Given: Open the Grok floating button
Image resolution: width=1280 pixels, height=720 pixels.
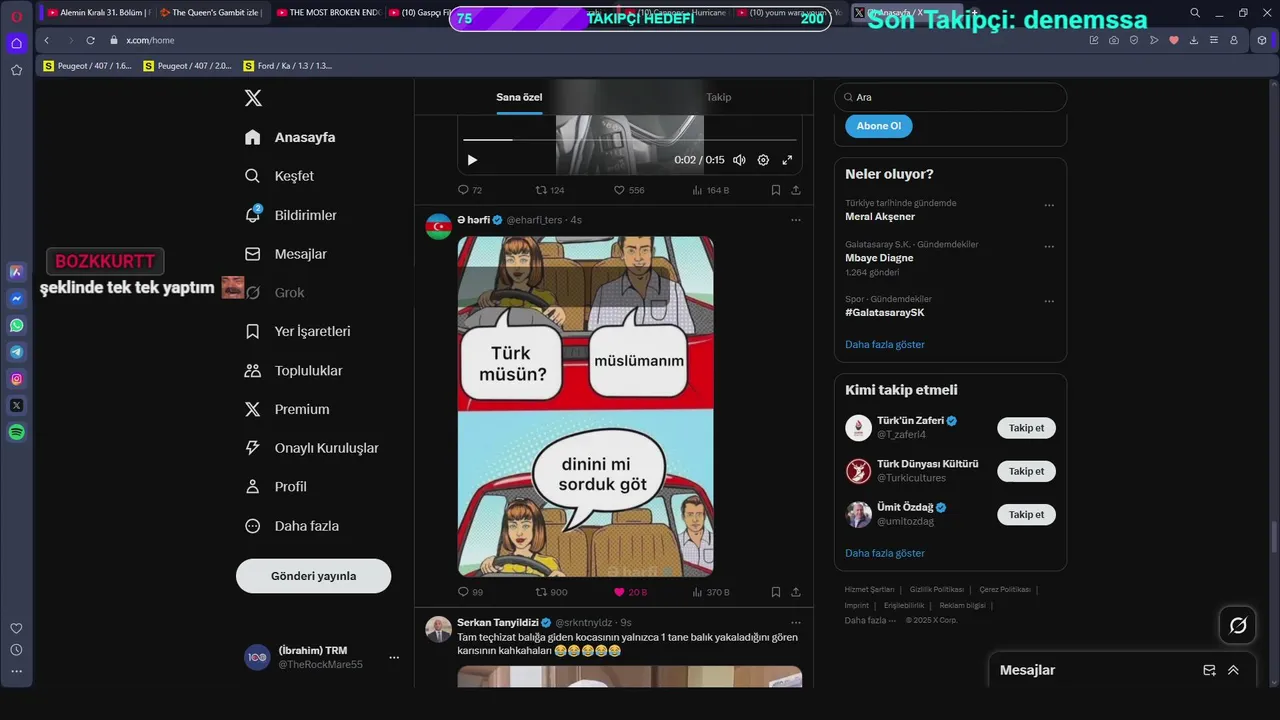Looking at the screenshot, I should tap(1238, 625).
